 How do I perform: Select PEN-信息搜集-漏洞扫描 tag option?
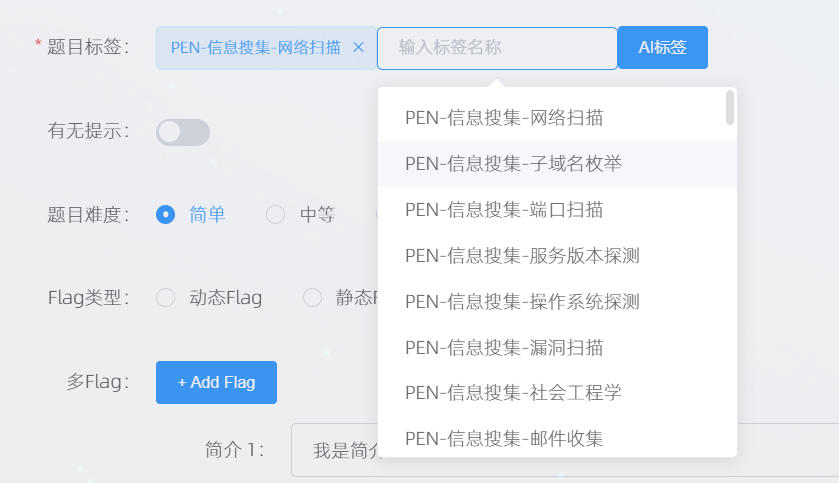(504, 348)
